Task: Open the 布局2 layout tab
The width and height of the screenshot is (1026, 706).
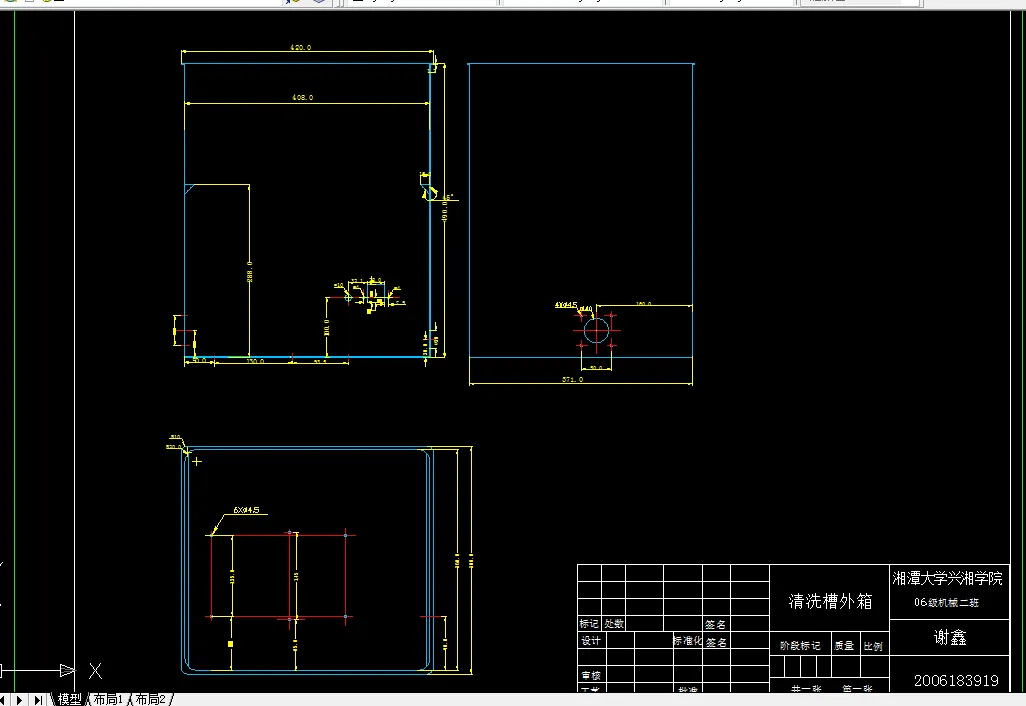Action: (x=150, y=699)
